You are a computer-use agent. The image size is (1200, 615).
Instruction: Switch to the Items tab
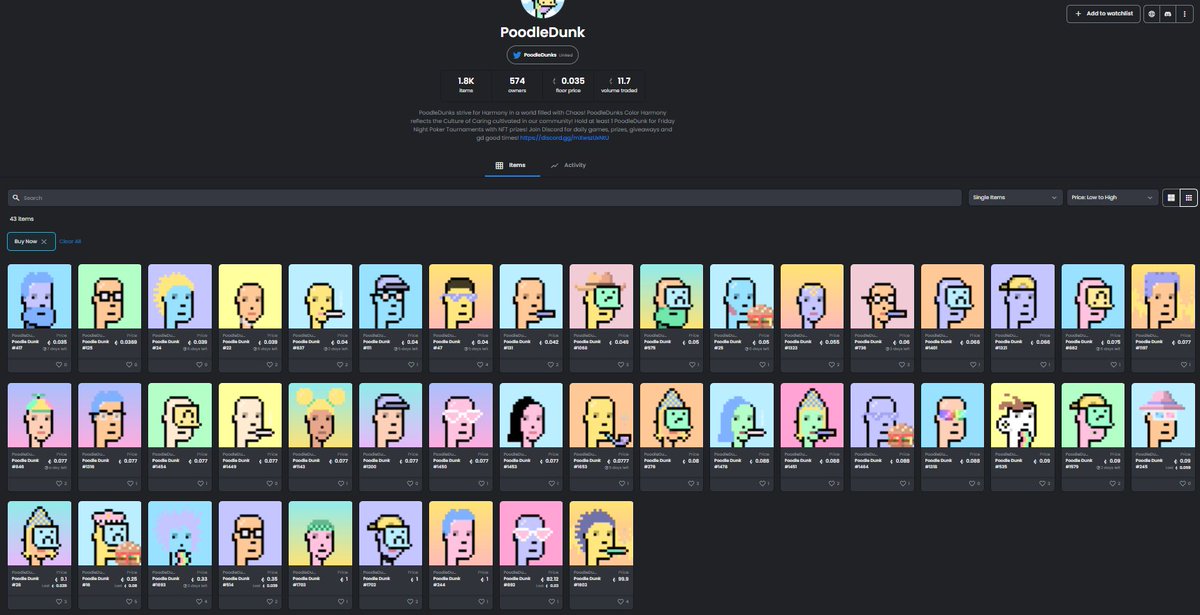511,165
